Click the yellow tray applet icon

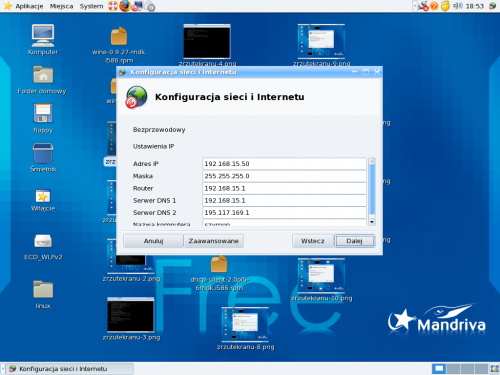(445, 6)
